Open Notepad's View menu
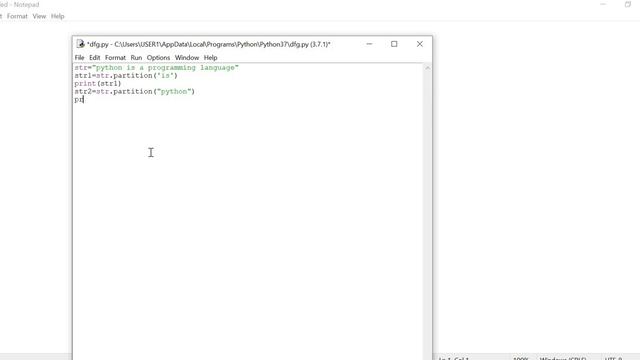 [x=39, y=16]
